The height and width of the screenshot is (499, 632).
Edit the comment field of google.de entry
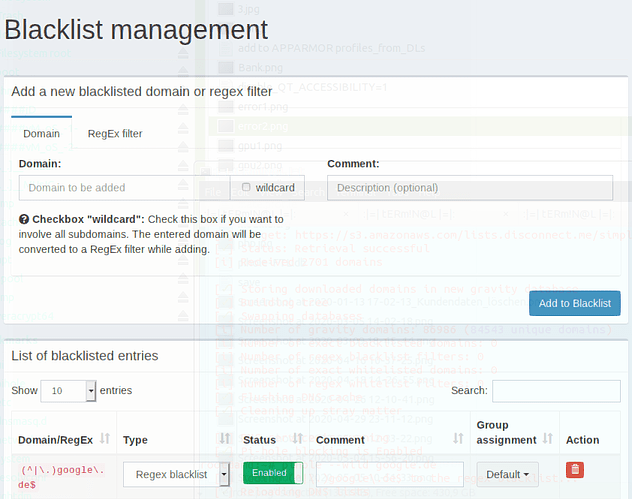389,474
